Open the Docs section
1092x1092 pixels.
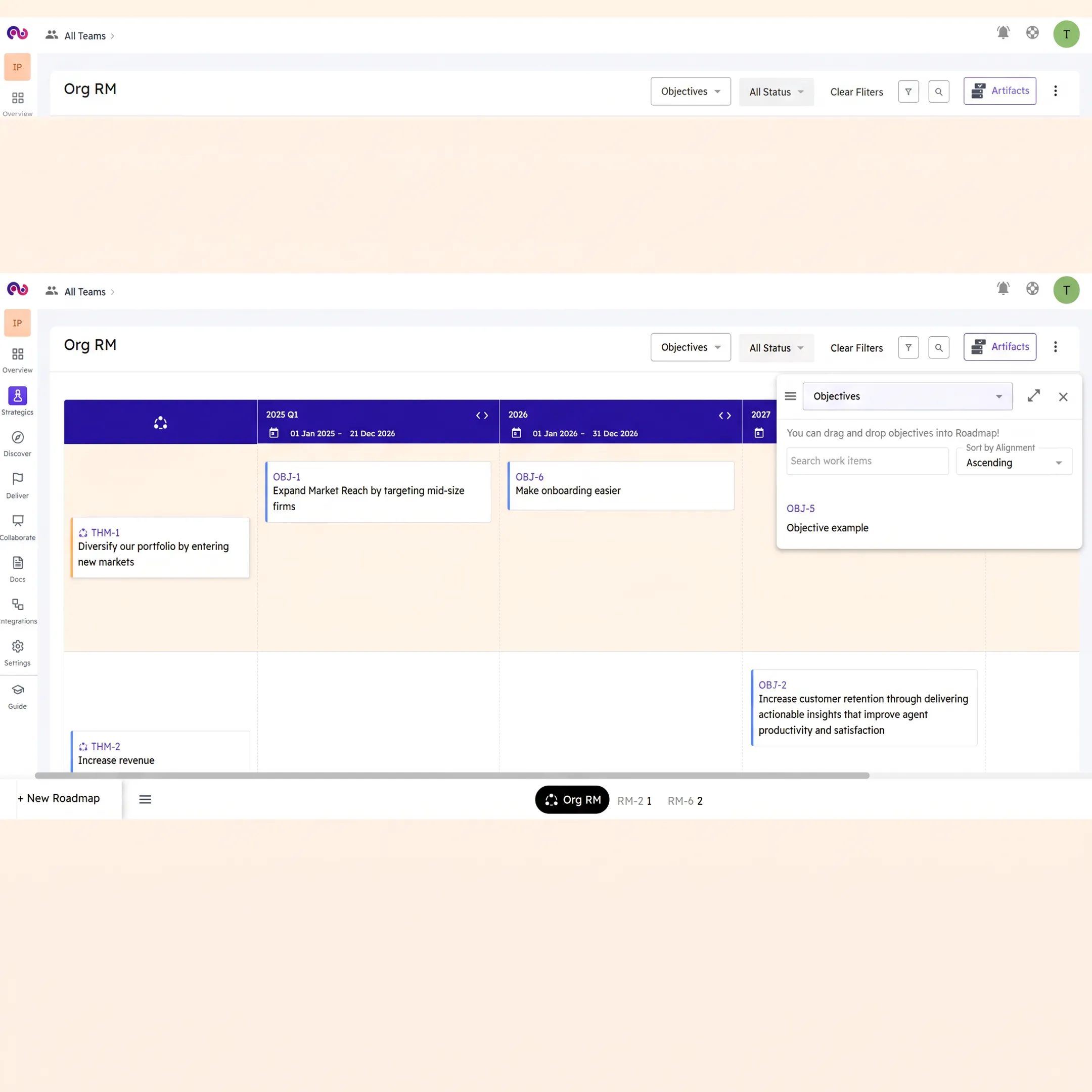(18, 569)
